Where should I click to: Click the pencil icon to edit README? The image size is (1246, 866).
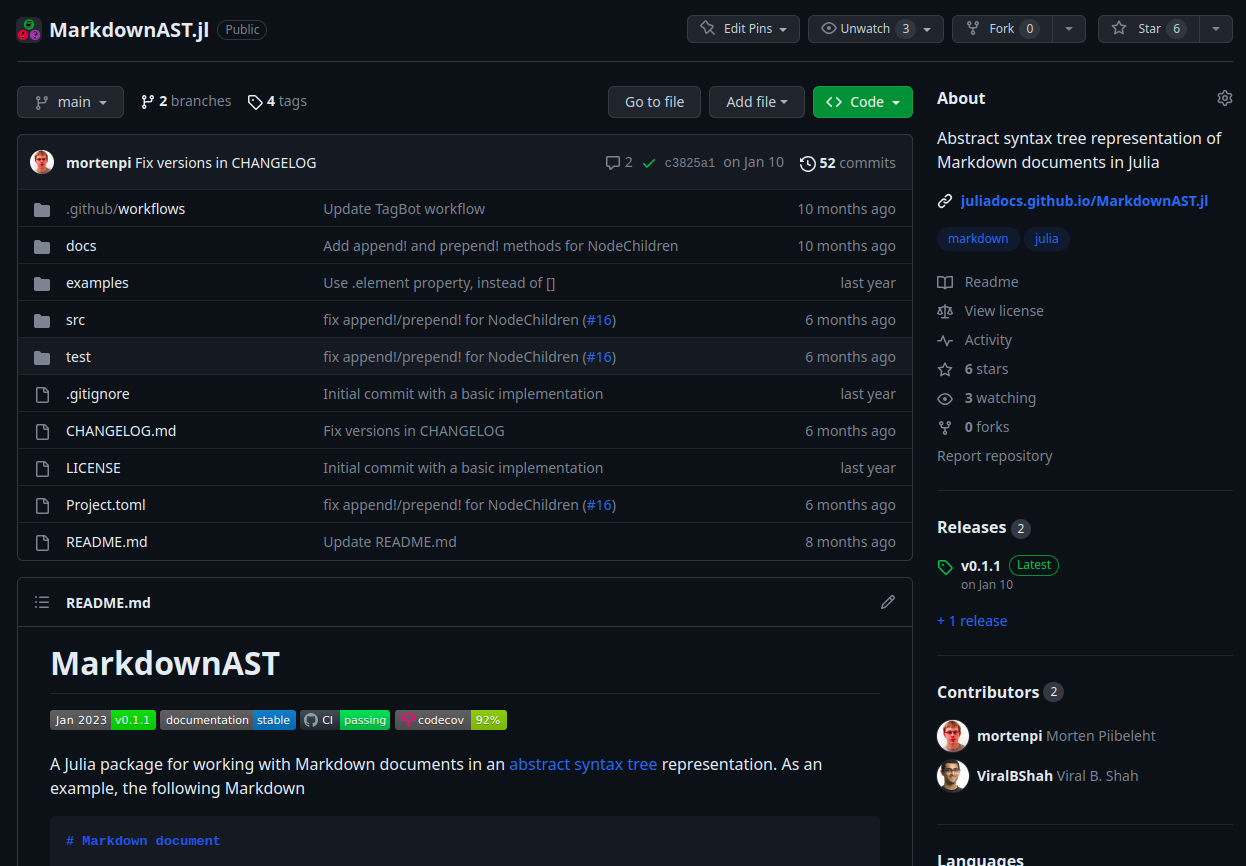point(887,602)
